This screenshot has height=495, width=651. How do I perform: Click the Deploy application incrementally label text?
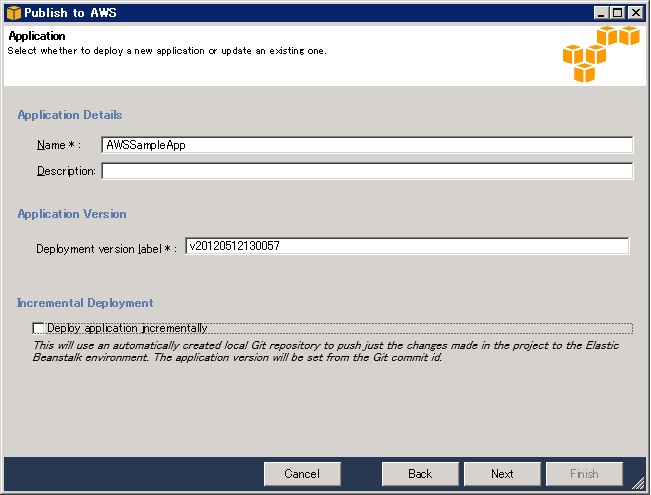point(127,328)
